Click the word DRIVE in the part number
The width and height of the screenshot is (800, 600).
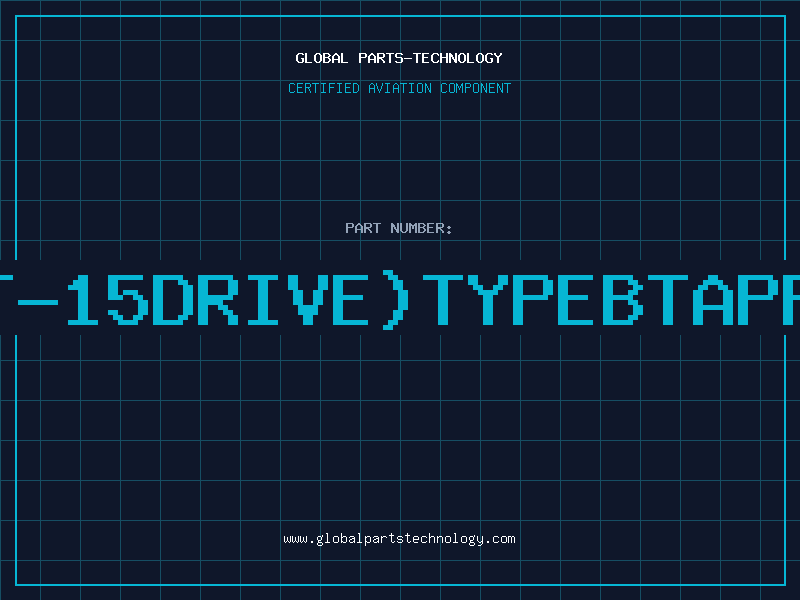(x=260, y=299)
